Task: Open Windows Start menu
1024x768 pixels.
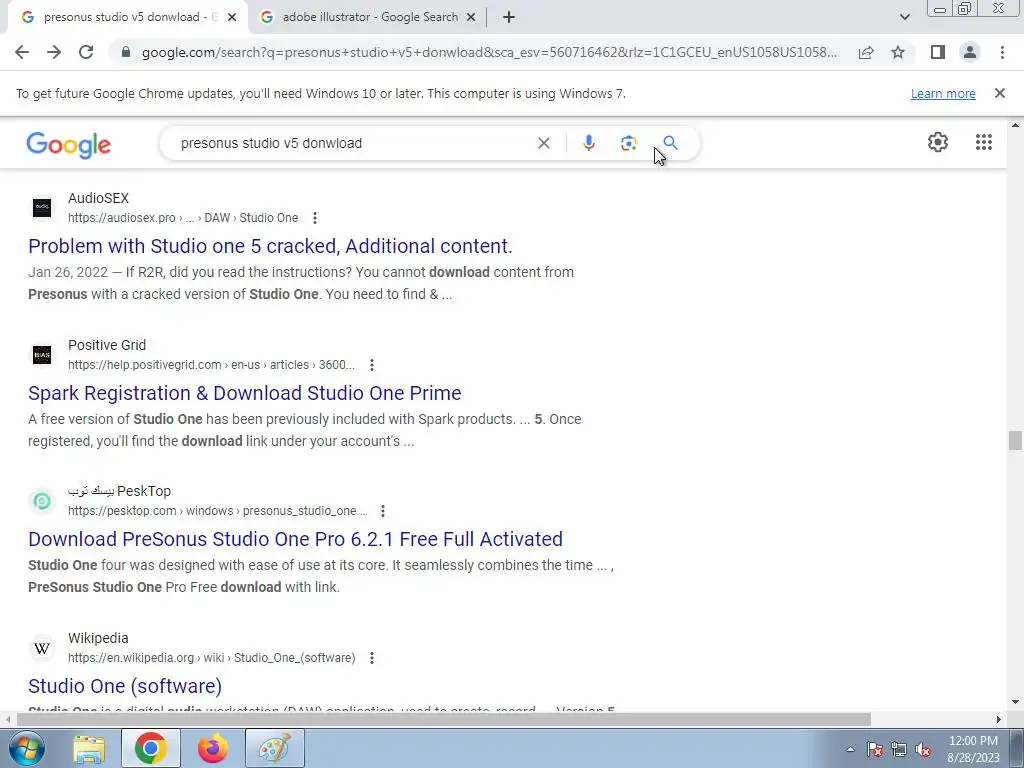Action: (27, 748)
